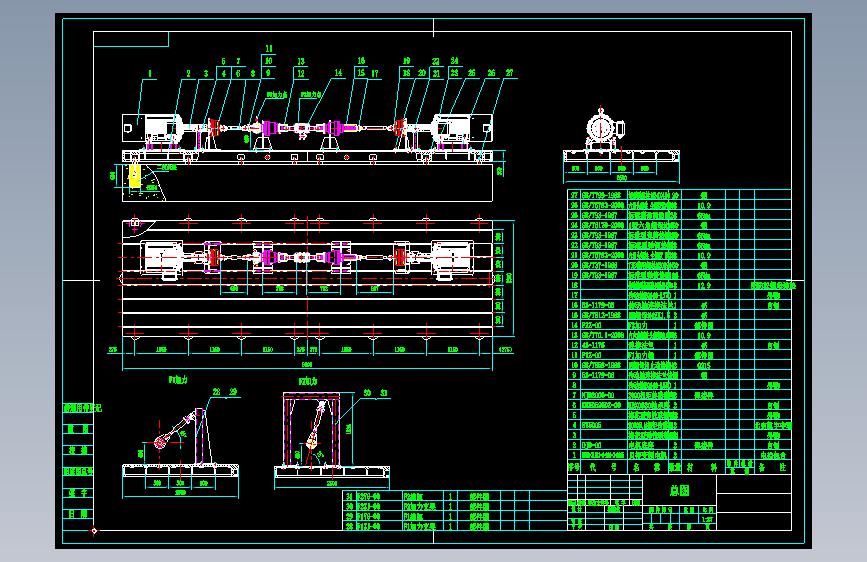The image size is (867, 562).
Task: Click the left motor in the elevation view
Action: coord(152,128)
